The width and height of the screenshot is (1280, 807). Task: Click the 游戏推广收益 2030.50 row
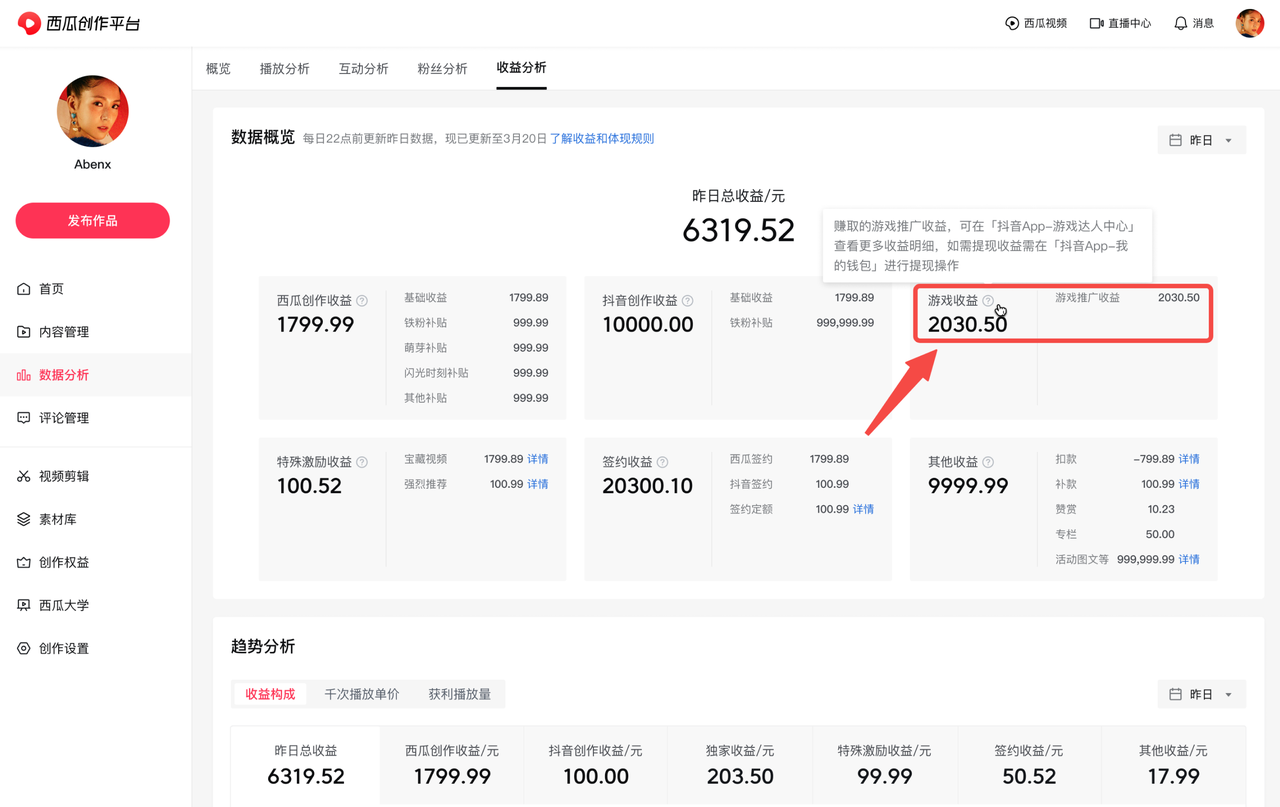coord(1127,298)
